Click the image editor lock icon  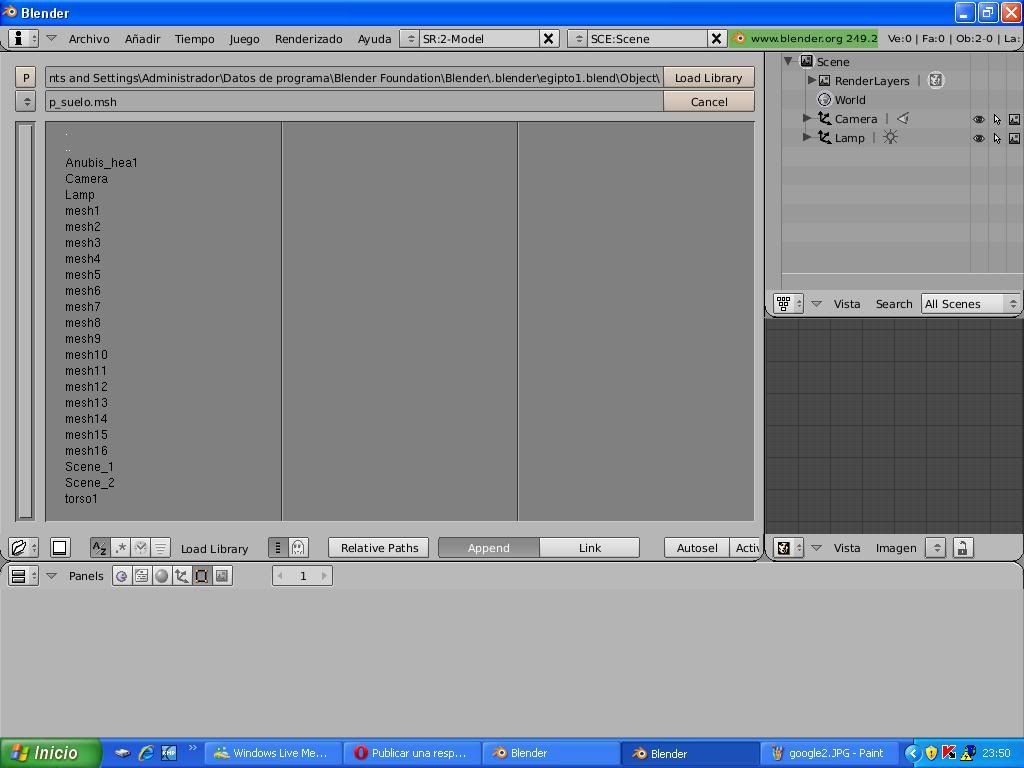tap(962, 547)
